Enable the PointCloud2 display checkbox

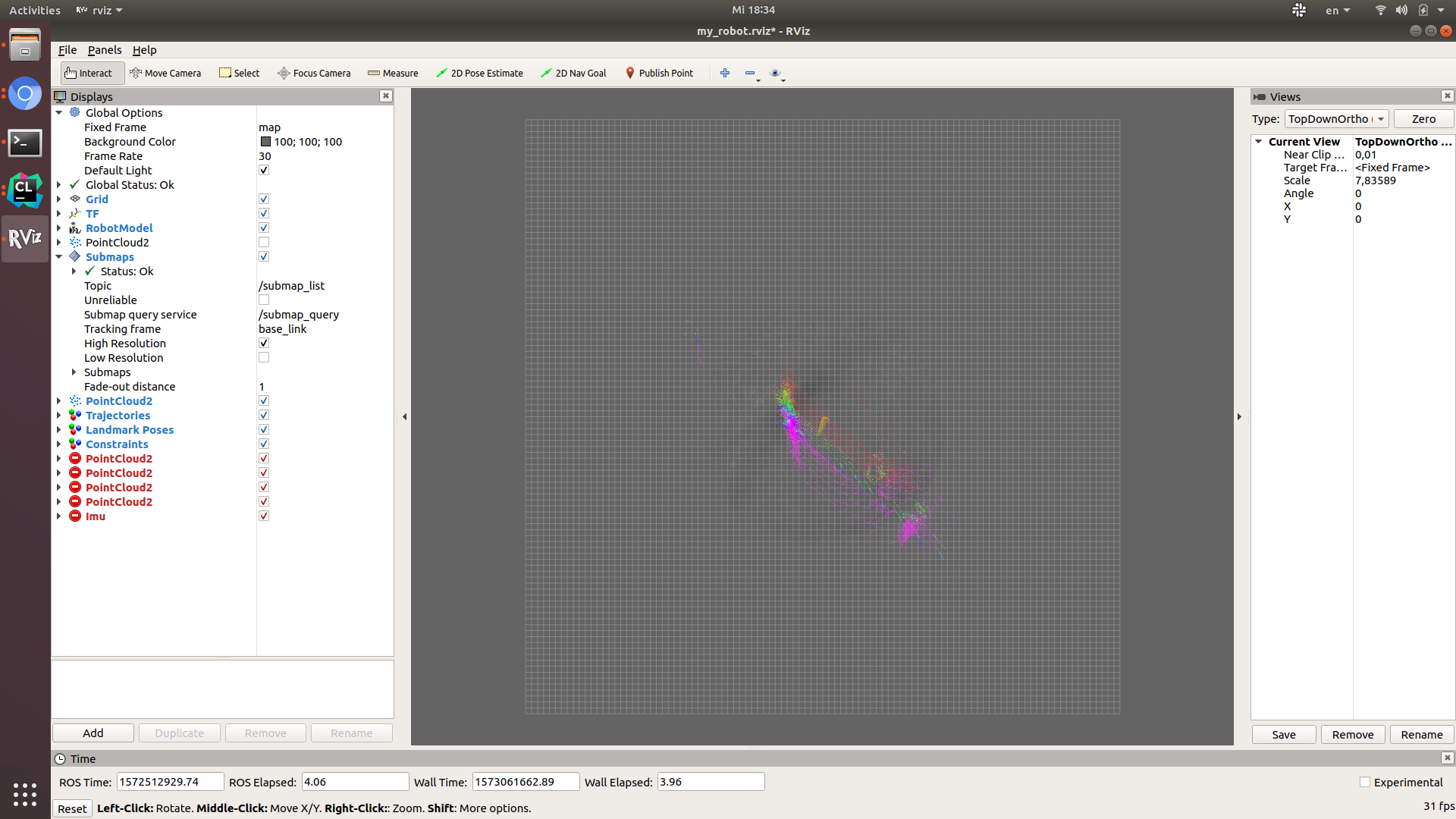(264, 242)
